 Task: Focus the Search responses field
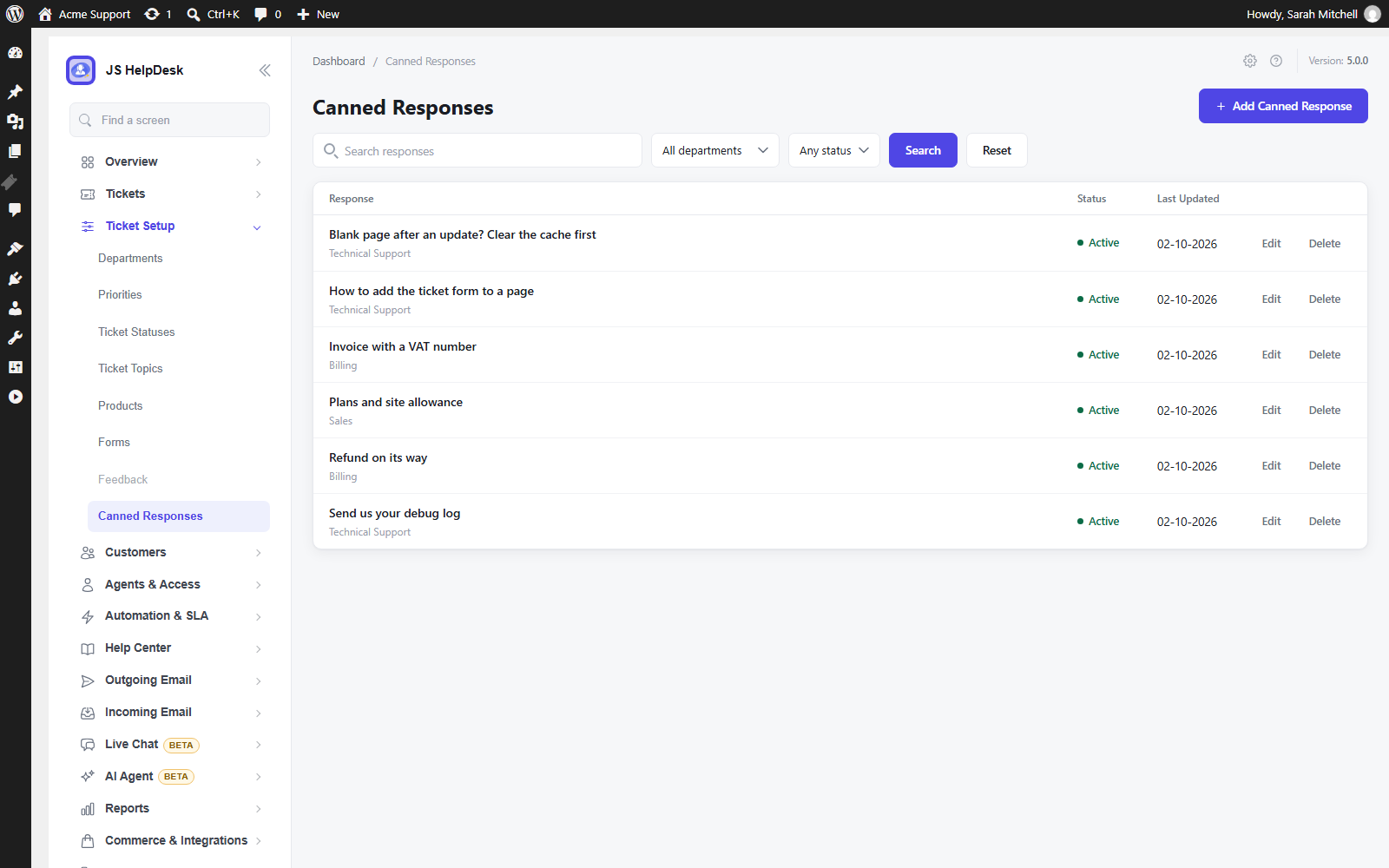(477, 150)
